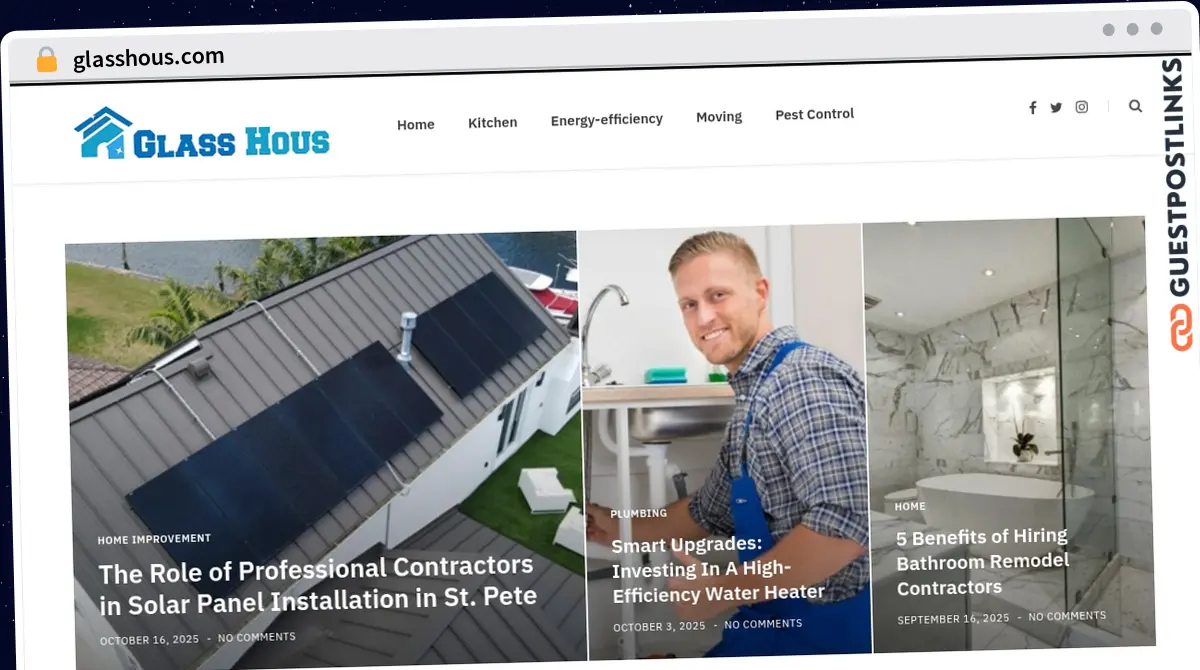1200x670 pixels.
Task: Click the search magnifier icon
Action: (1135, 105)
